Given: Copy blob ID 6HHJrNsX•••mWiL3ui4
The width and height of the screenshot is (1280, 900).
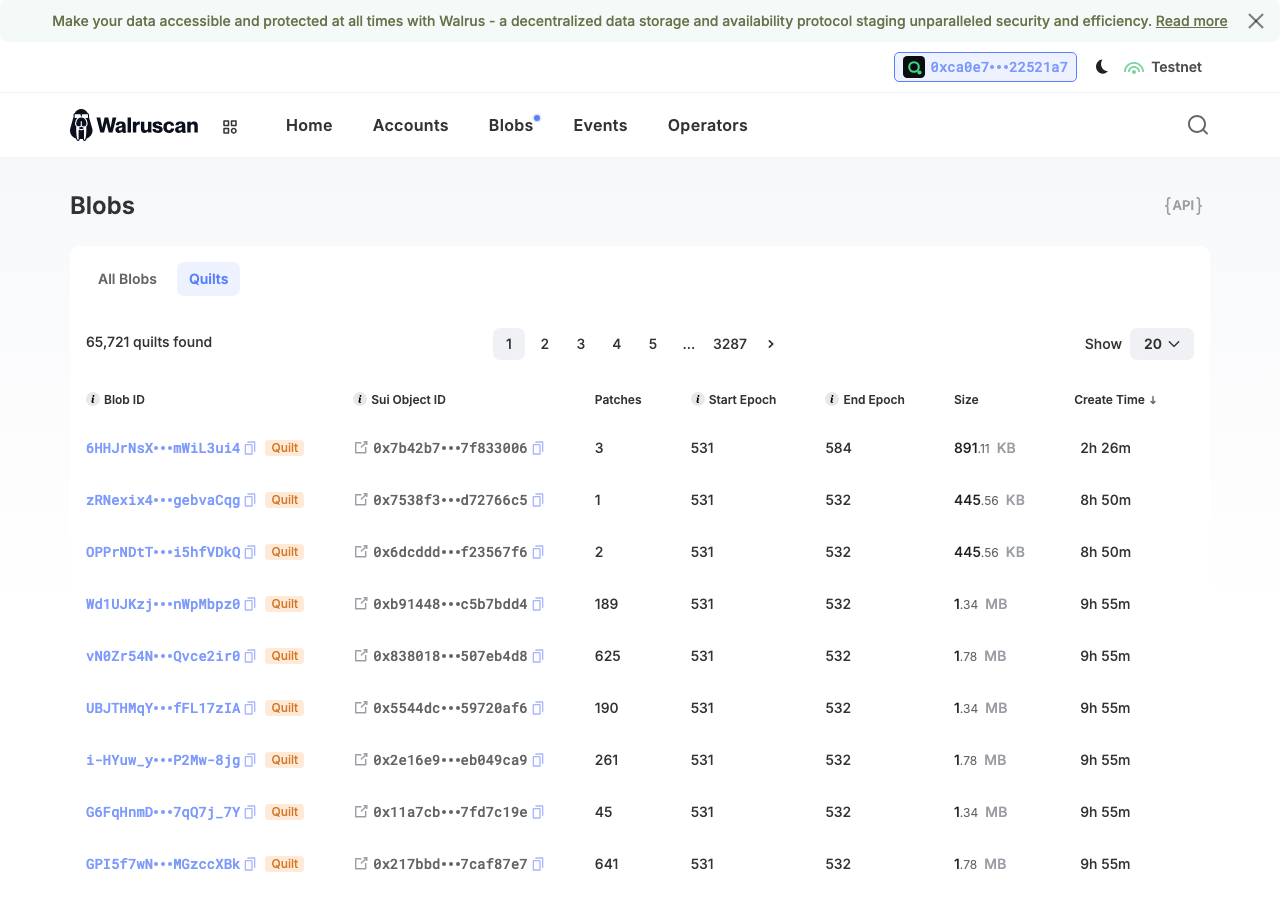Looking at the screenshot, I should [251, 448].
